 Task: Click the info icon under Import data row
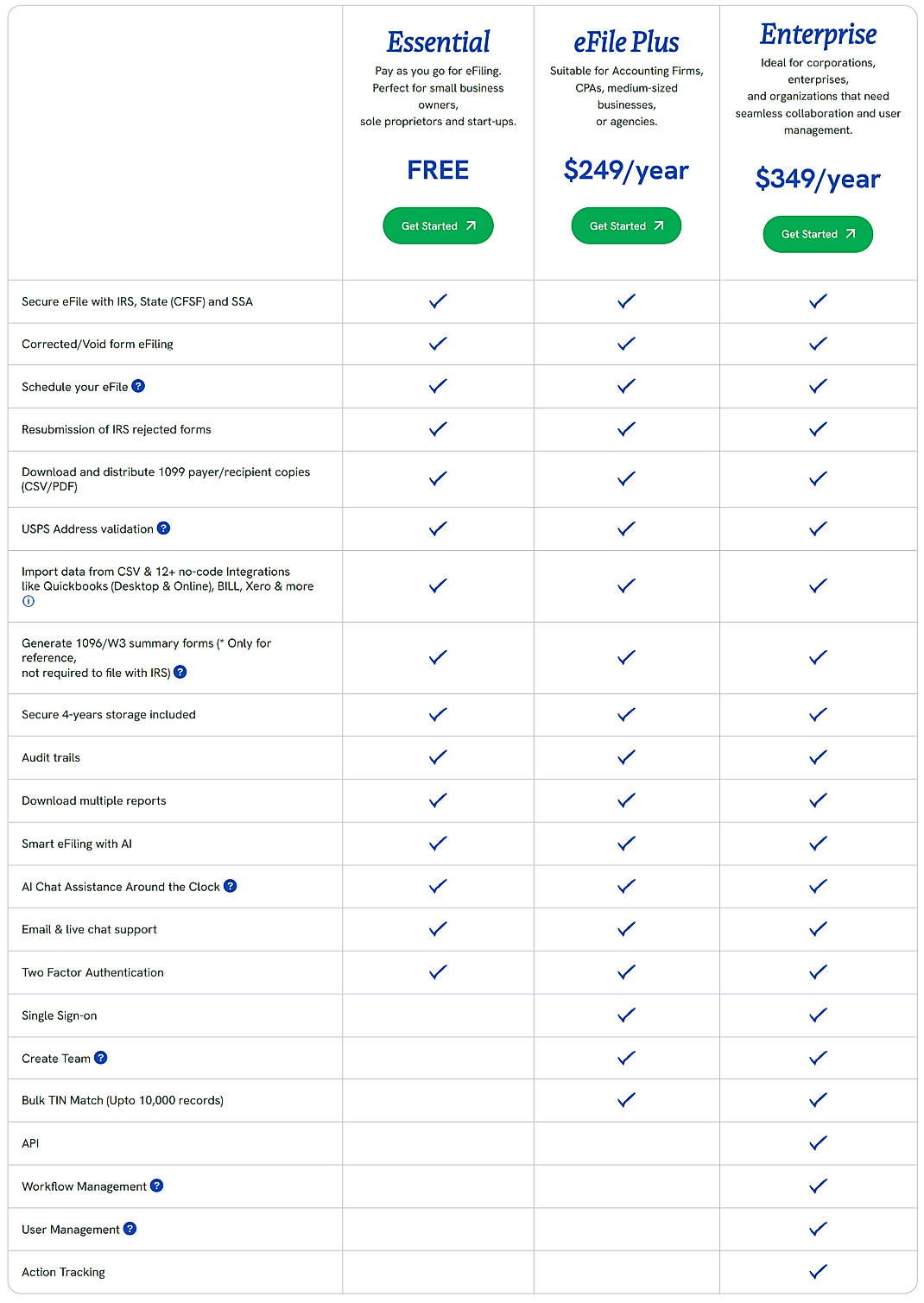click(x=28, y=601)
